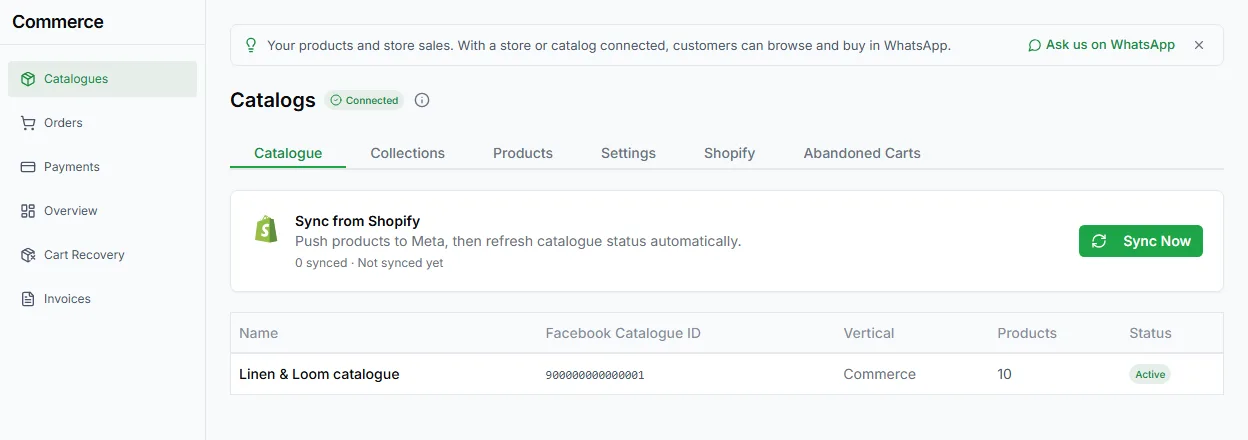The width and height of the screenshot is (1248, 440).
Task: Click the Cart Recovery package icon
Action: click(x=28, y=255)
